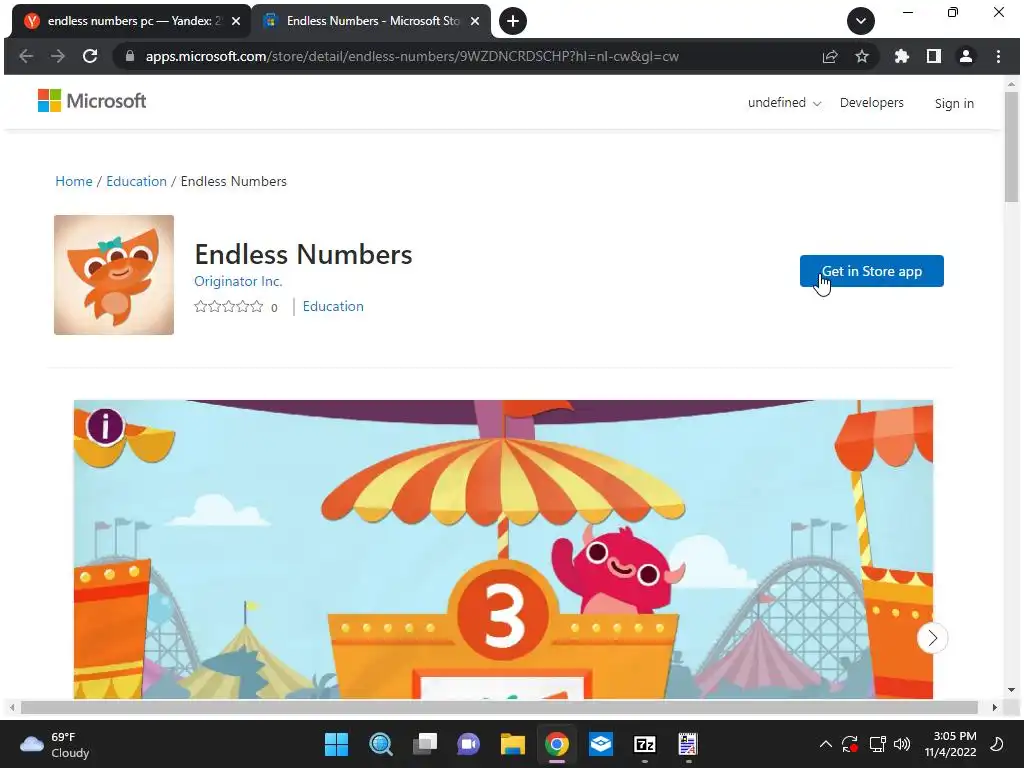The width and height of the screenshot is (1024, 768).
Task: Switch to the endless numbers pc Yandex tab
Action: 131,22
